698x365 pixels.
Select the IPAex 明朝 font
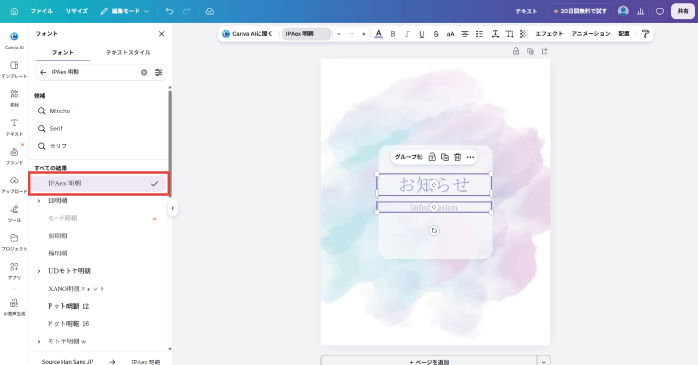coord(98,183)
